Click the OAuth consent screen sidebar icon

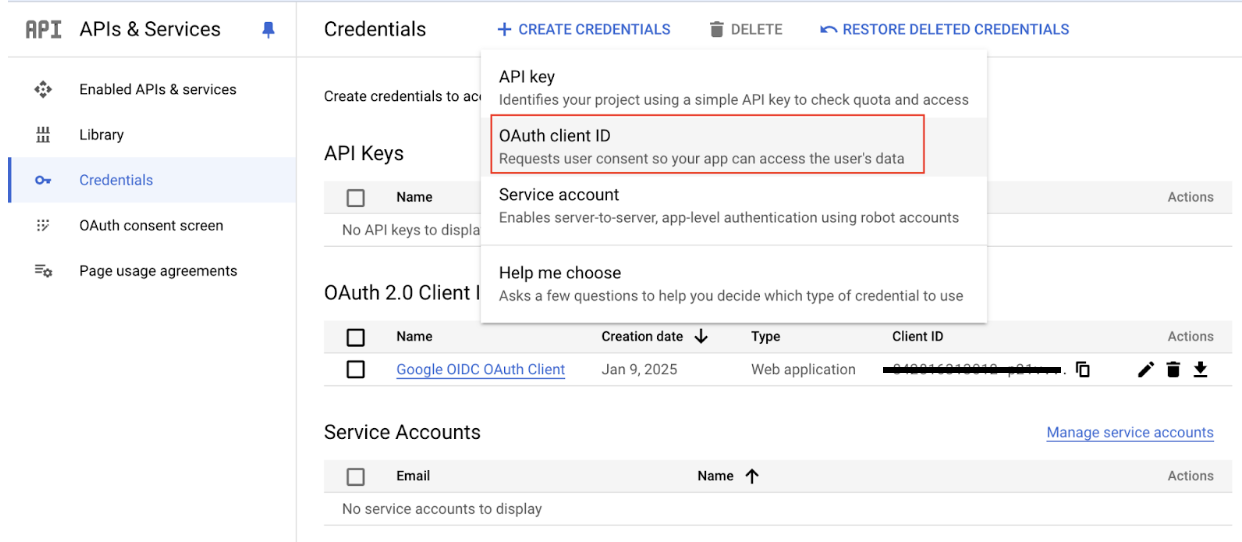tap(43, 225)
